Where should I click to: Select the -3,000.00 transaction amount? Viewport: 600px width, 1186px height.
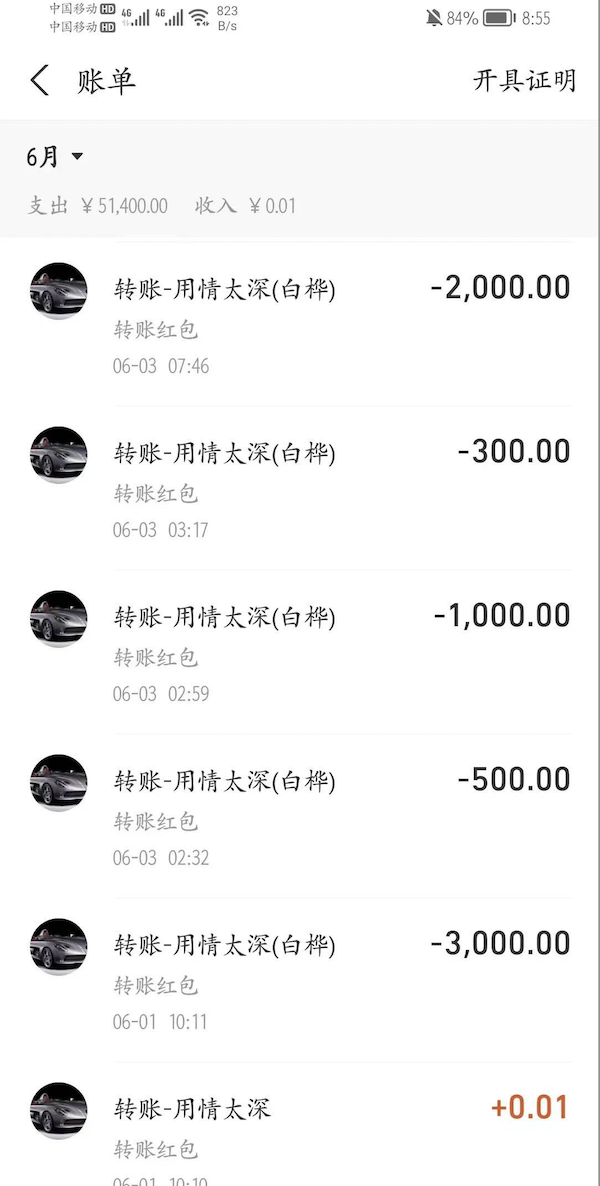501,944
